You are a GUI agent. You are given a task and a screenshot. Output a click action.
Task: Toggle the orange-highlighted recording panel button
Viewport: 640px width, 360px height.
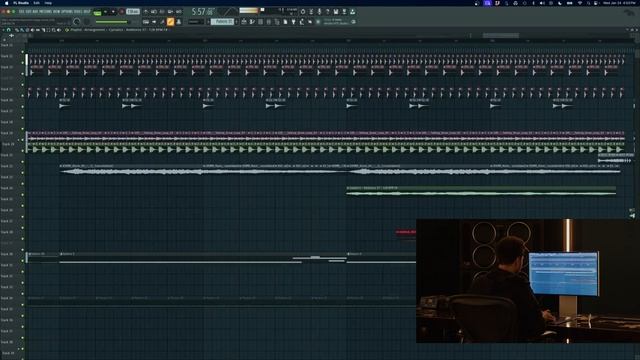click(170, 22)
